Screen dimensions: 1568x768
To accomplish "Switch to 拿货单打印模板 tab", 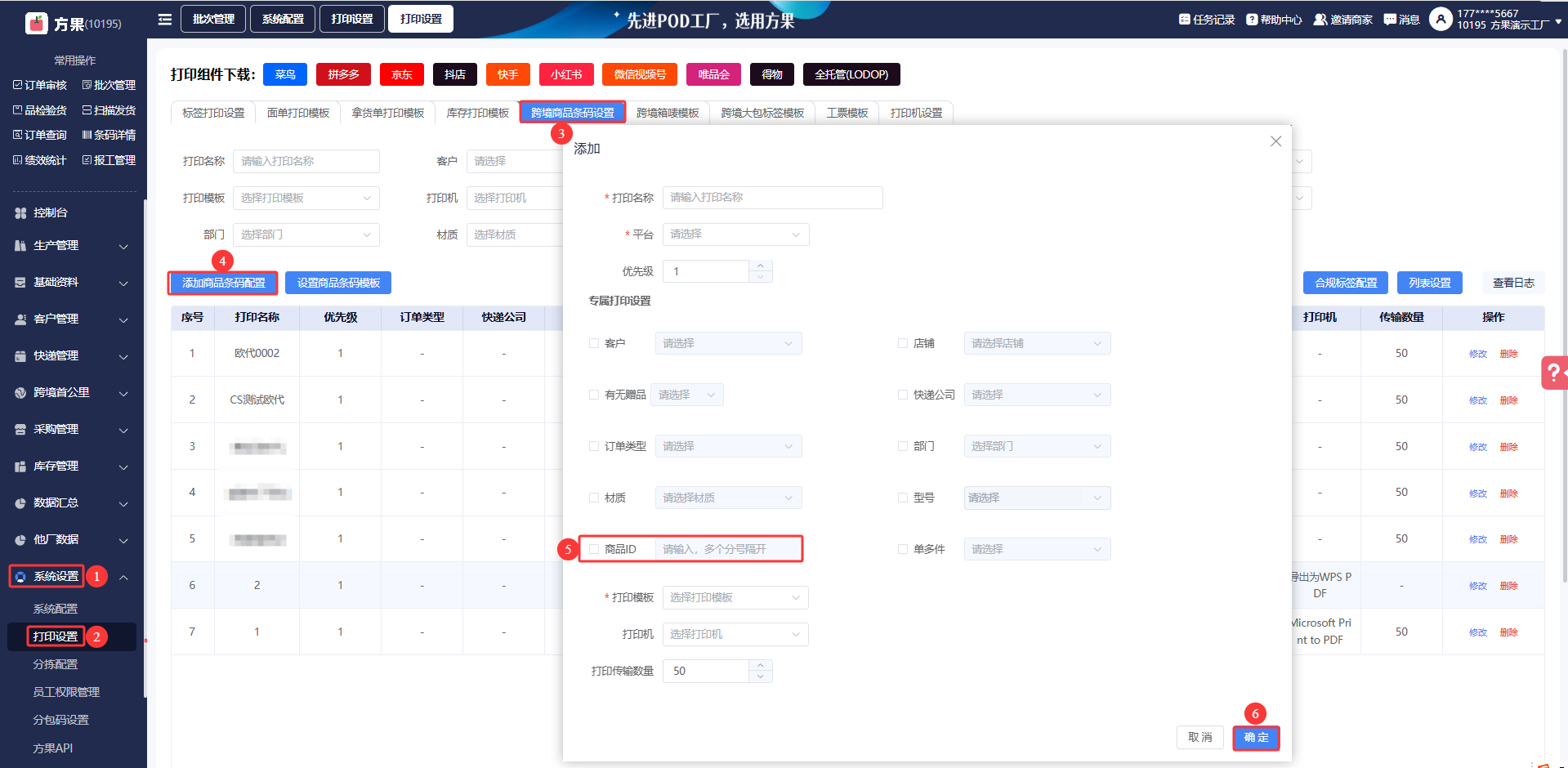I will click(388, 113).
